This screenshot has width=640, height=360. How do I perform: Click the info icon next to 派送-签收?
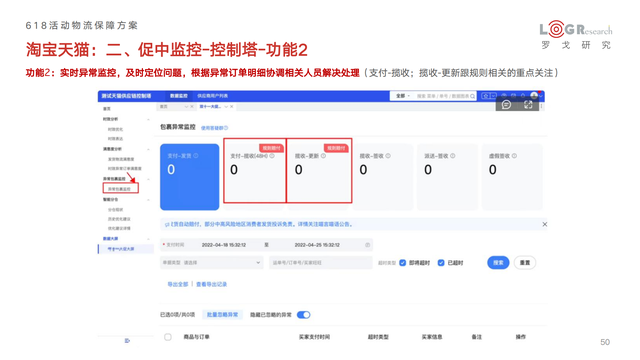click(453, 156)
